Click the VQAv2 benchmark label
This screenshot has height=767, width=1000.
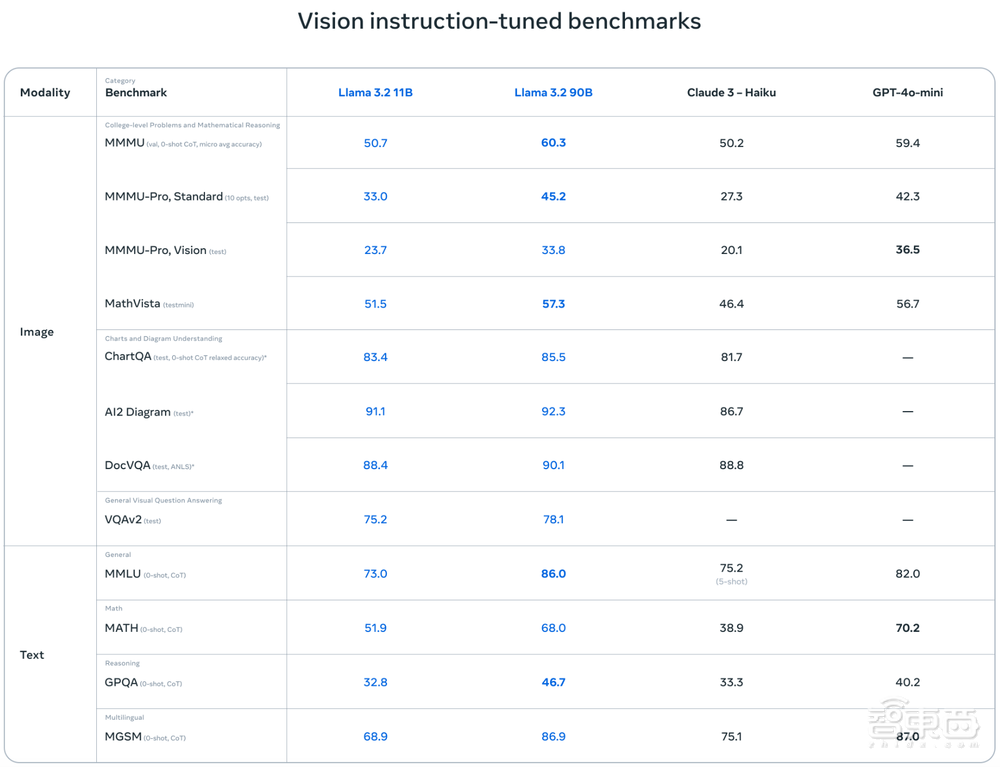coord(123,520)
